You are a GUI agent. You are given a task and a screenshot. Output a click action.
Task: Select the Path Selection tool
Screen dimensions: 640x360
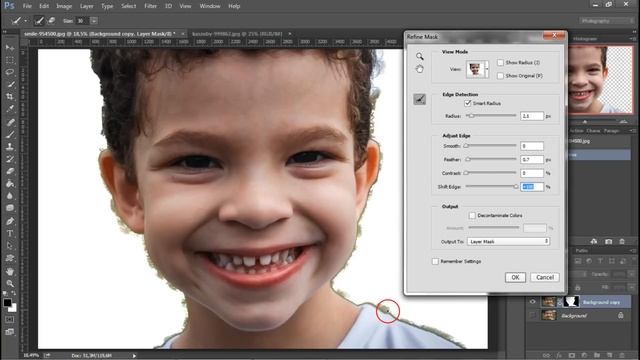click(x=10, y=246)
